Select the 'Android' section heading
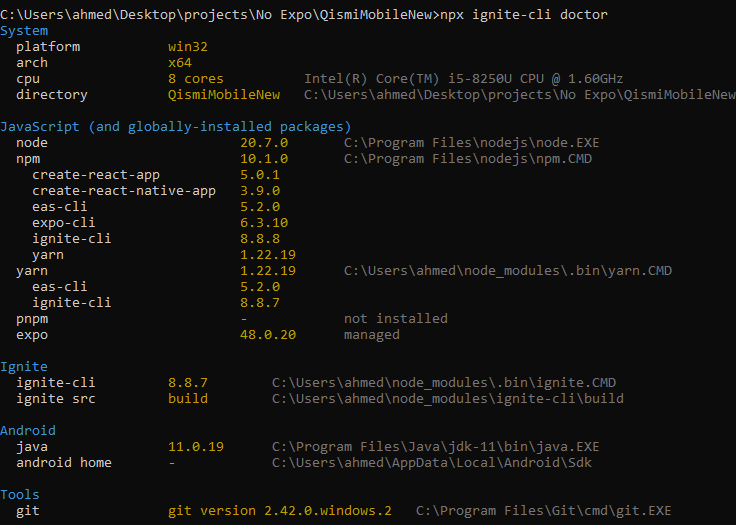Screen dimensions: 736x525 [28, 431]
